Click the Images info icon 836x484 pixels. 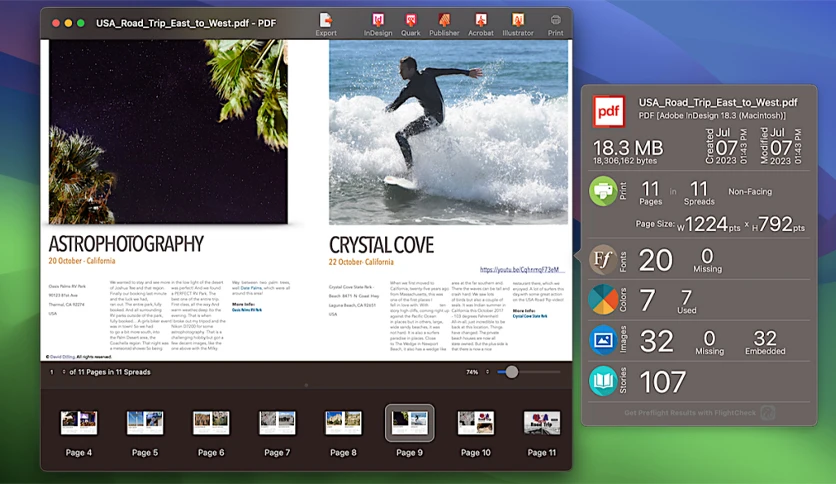[603, 340]
